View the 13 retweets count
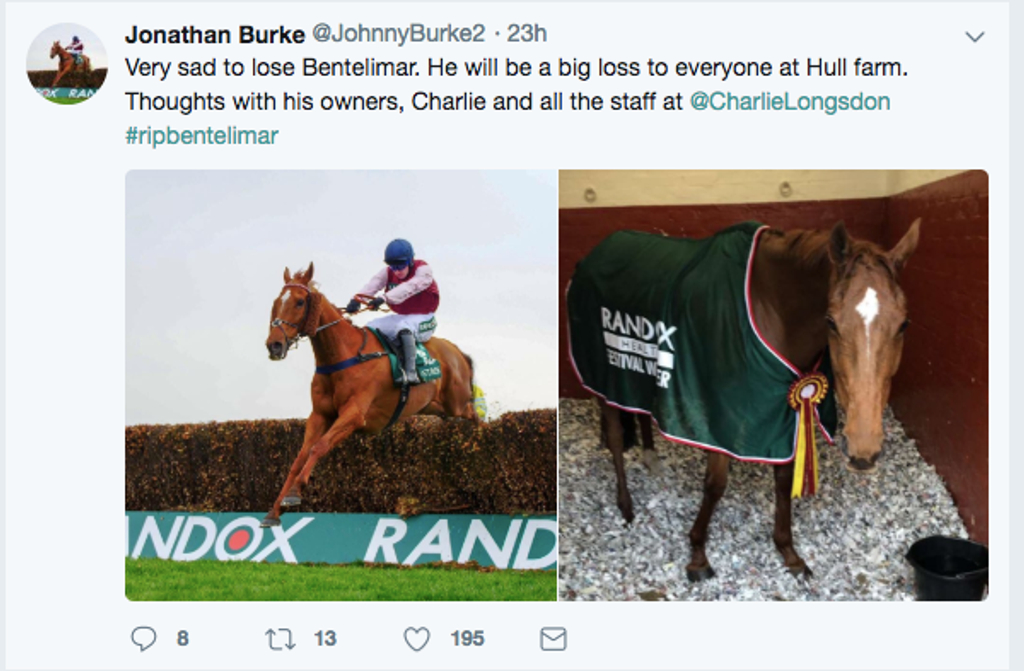The width and height of the screenshot is (1024, 671). point(325,638)
